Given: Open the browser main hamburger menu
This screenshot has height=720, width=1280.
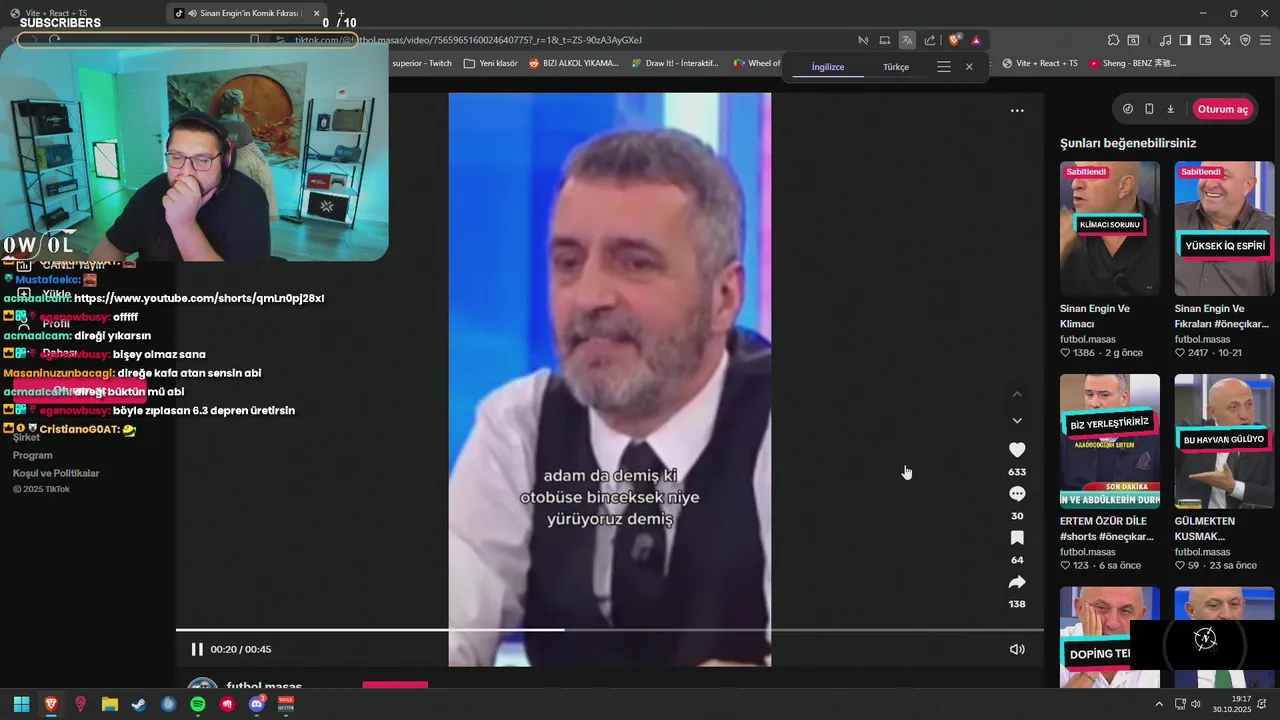Looking at the screenshot, I should [1265, 40].
